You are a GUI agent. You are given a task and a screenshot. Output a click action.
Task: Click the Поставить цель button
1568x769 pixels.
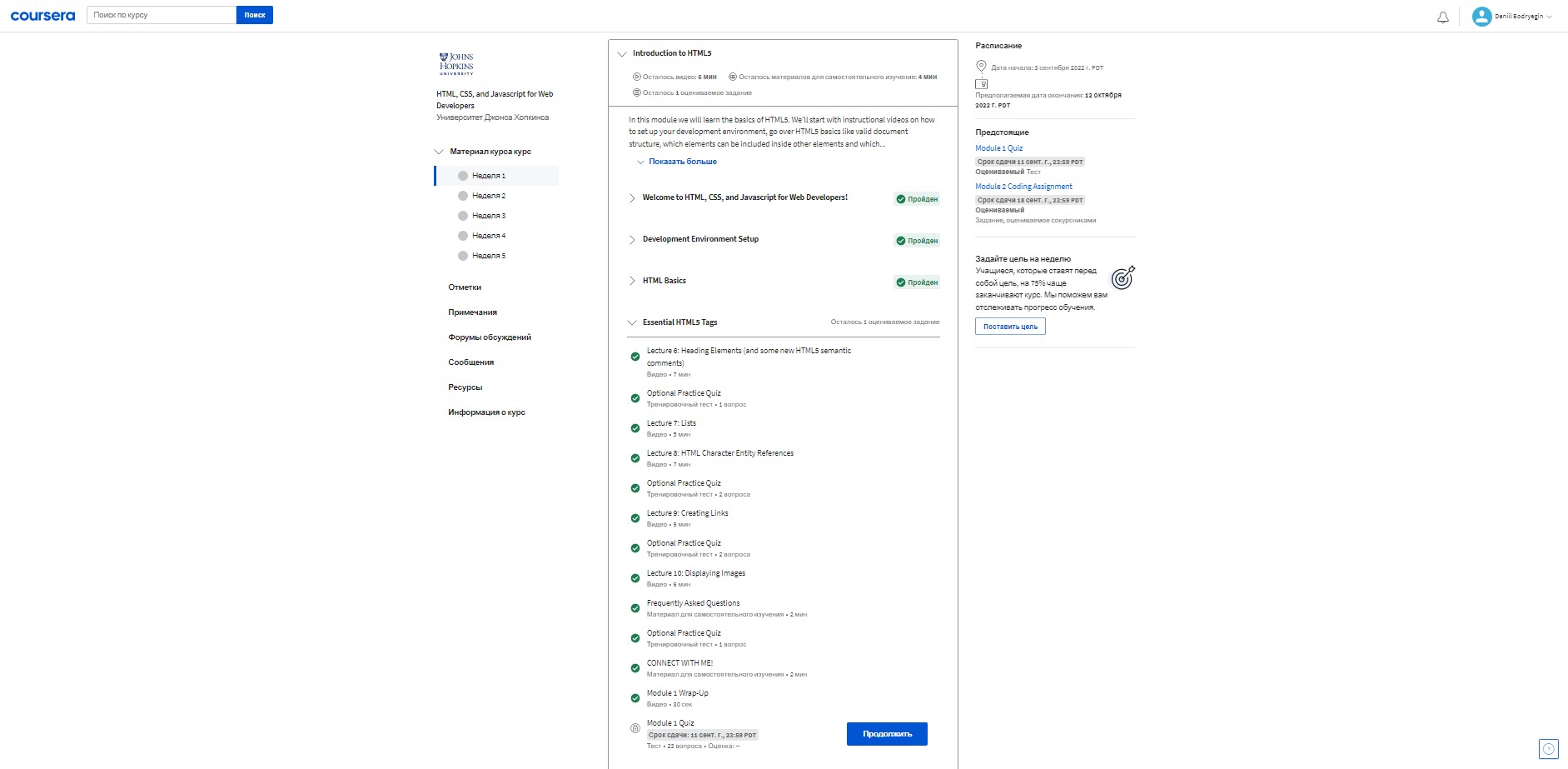[x=1010, y=327]
